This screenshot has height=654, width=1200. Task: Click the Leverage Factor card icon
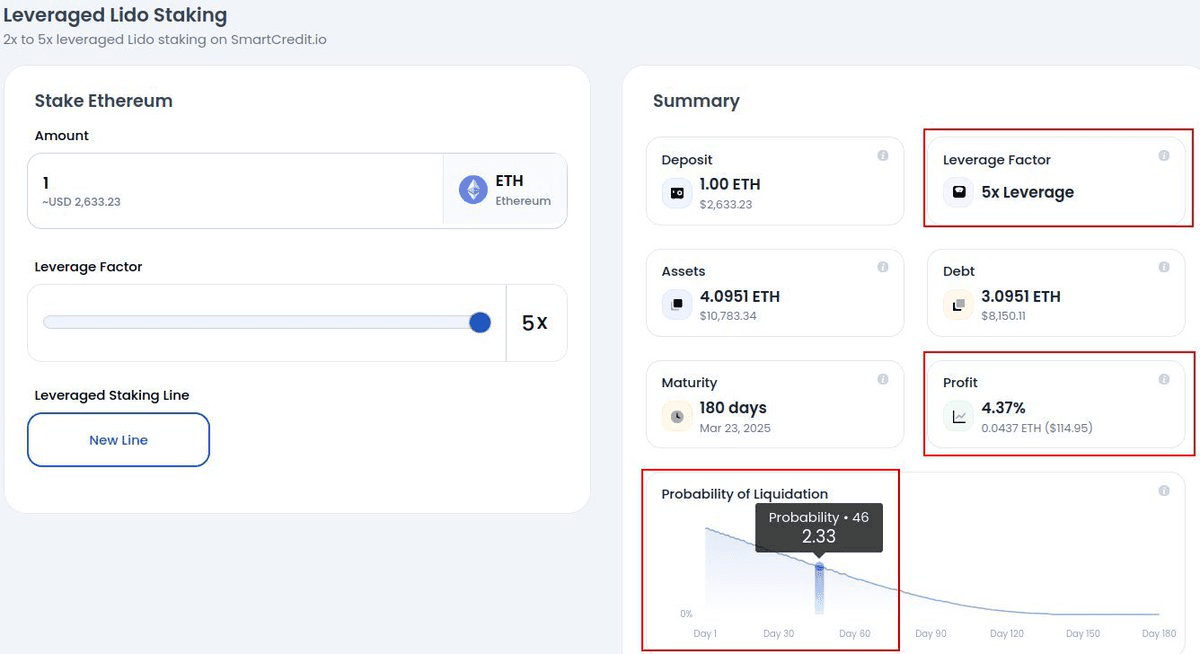pyautogui.click(x=959, y=192)
